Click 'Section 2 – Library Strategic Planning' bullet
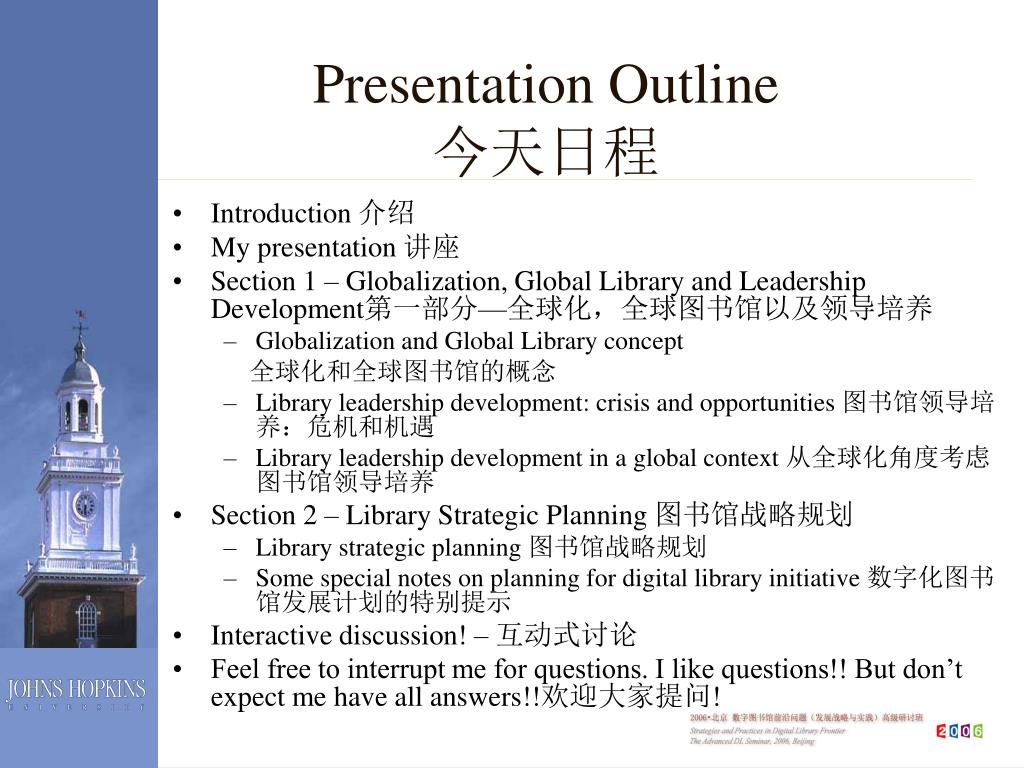The height and width of the screenshot is (768, 1024). (532, 515)
